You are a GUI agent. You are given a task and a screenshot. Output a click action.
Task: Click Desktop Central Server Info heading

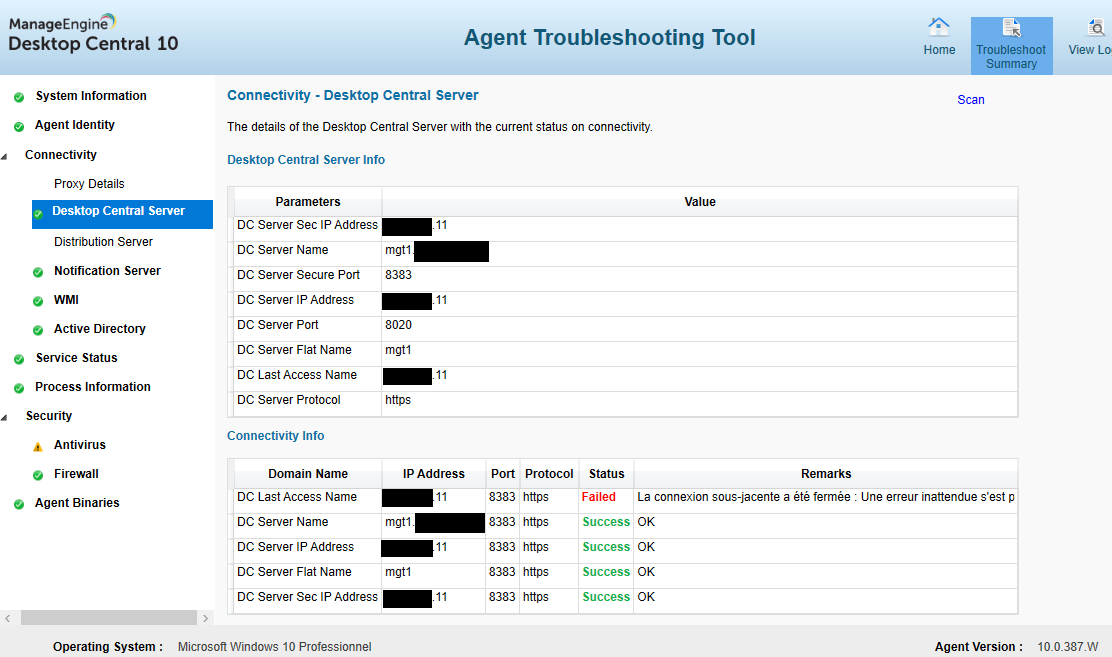[306, 160]
